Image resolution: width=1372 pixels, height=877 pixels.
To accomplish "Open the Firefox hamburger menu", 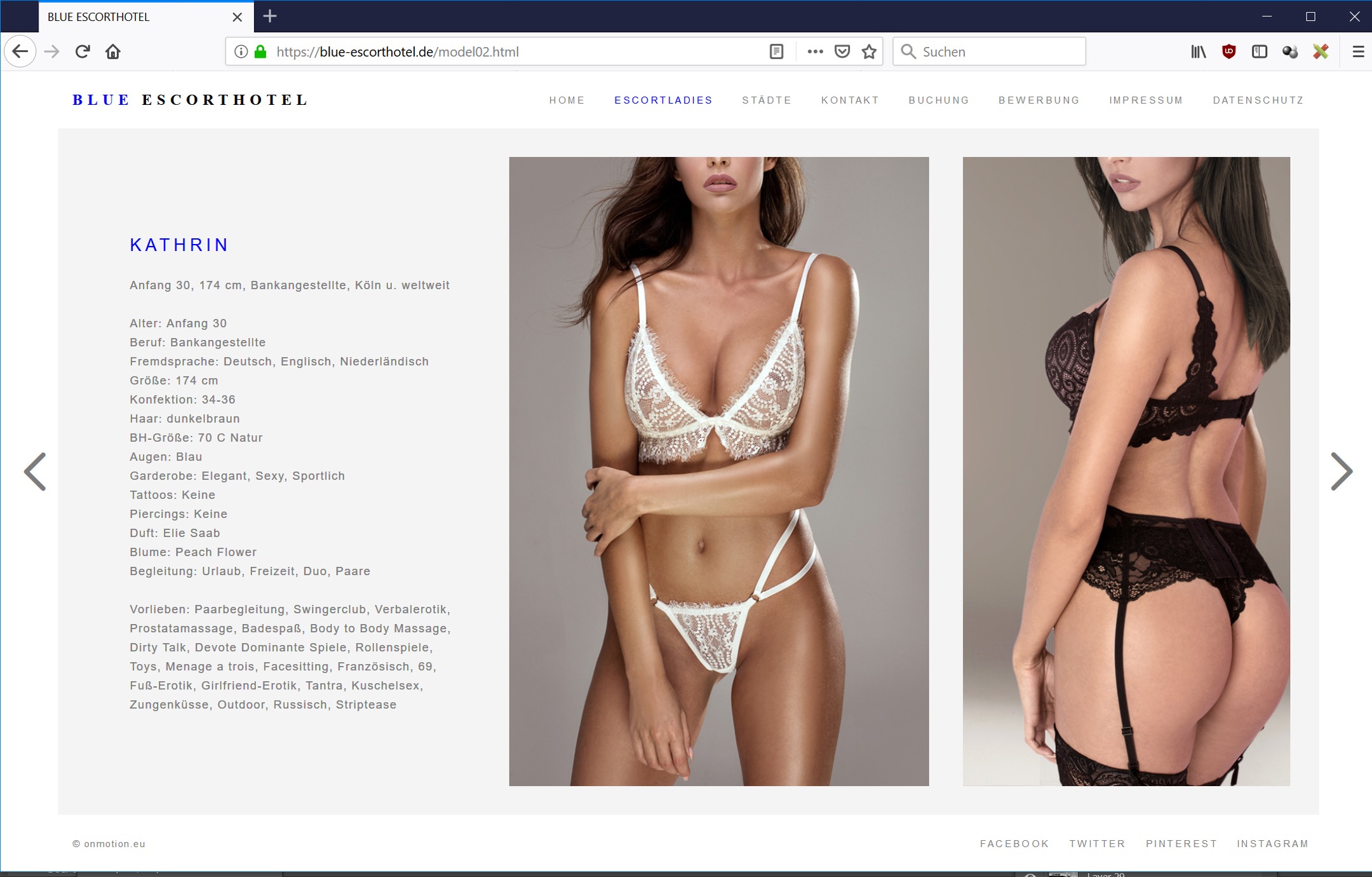I will (x=1358, y=51).
